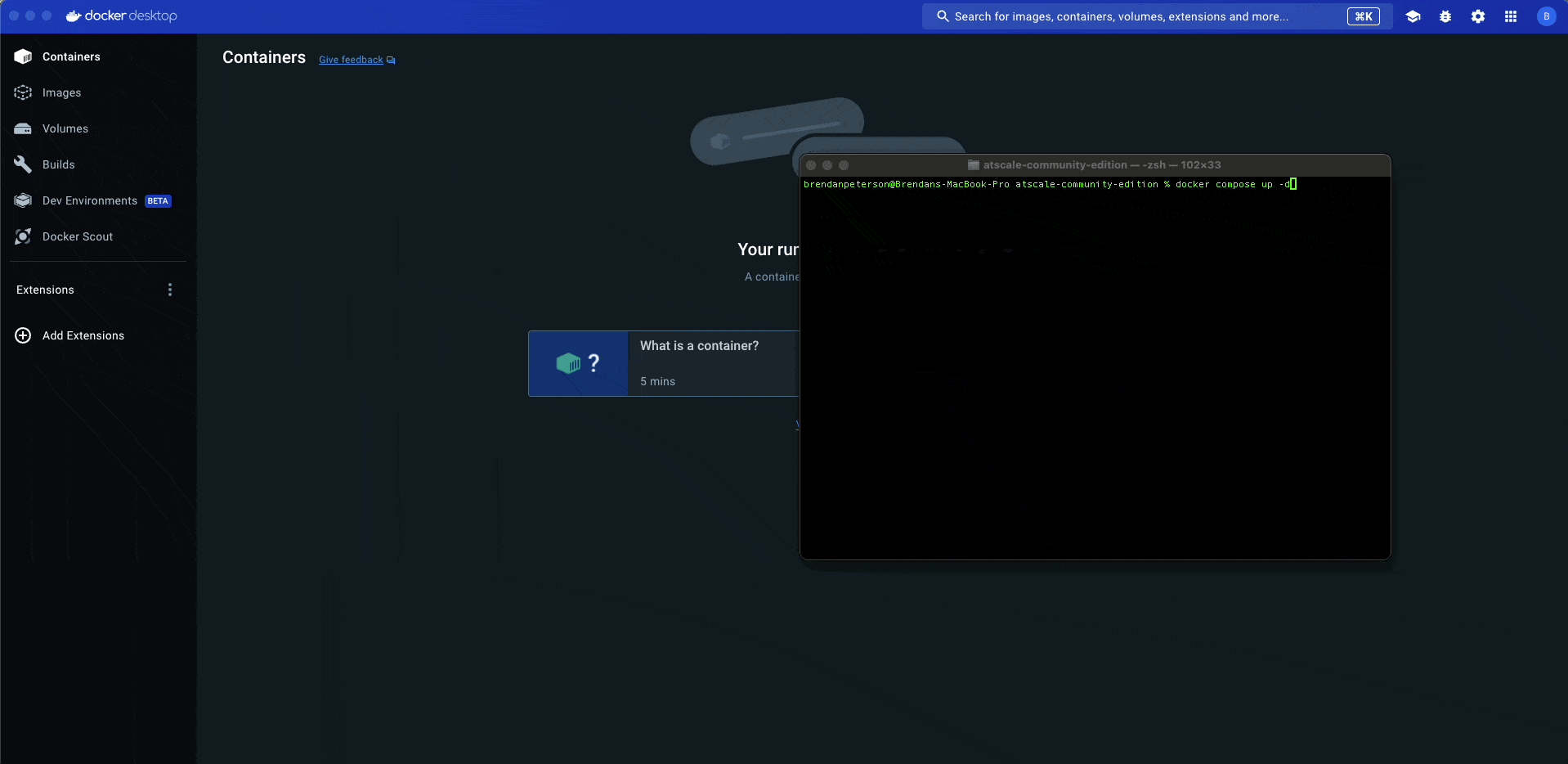Select the Dev Environments menu label
1568x764 pixels.
pyautogui.click(x=90, y=200)
